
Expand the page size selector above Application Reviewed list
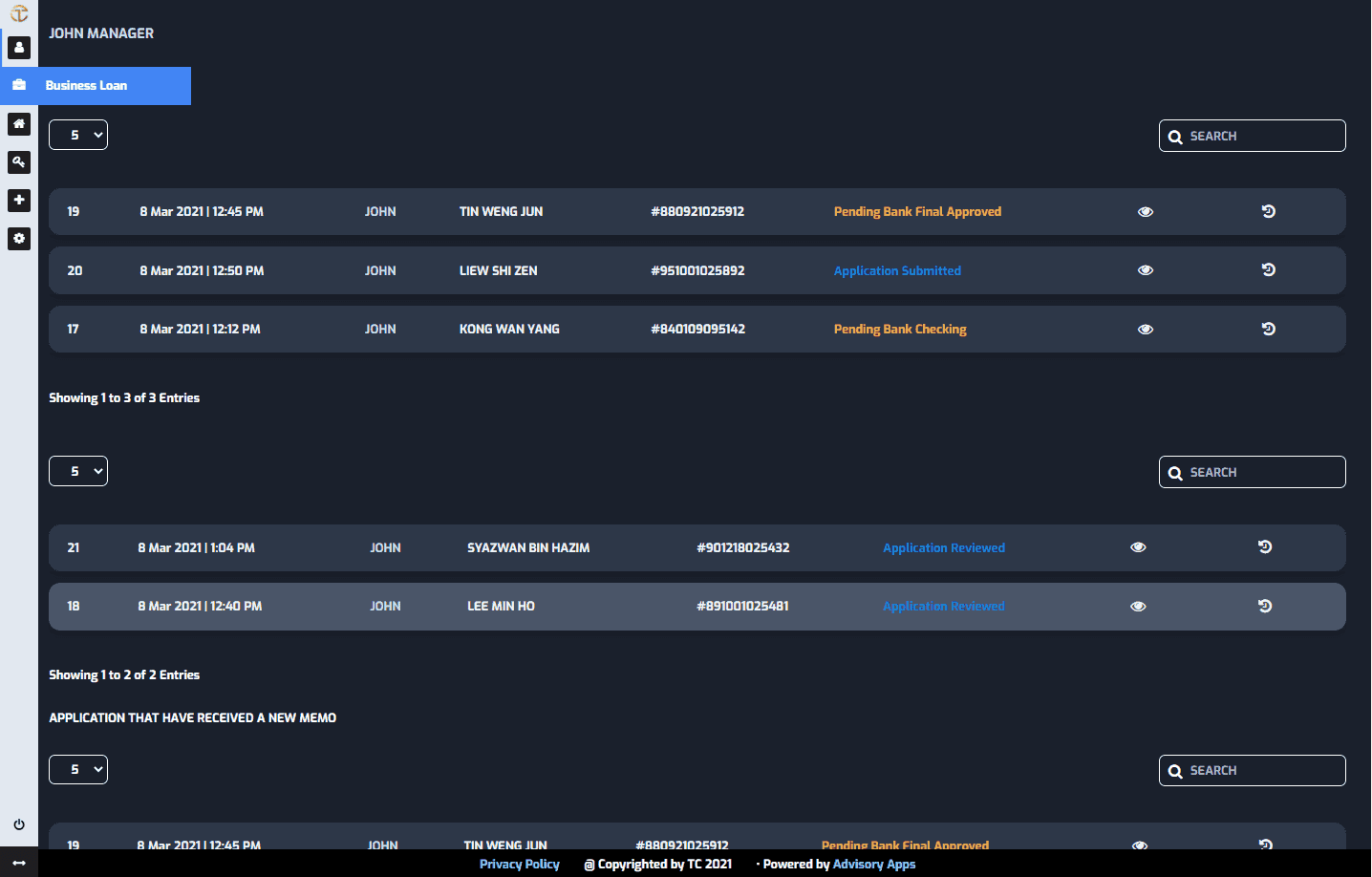click(77, 470)
